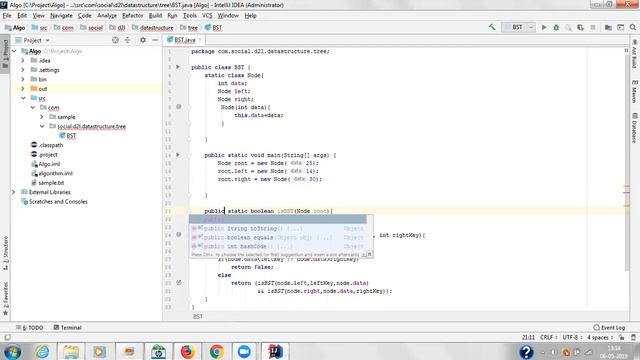Open the File menu
Screen dimensions: 640x360
point(7,16)
